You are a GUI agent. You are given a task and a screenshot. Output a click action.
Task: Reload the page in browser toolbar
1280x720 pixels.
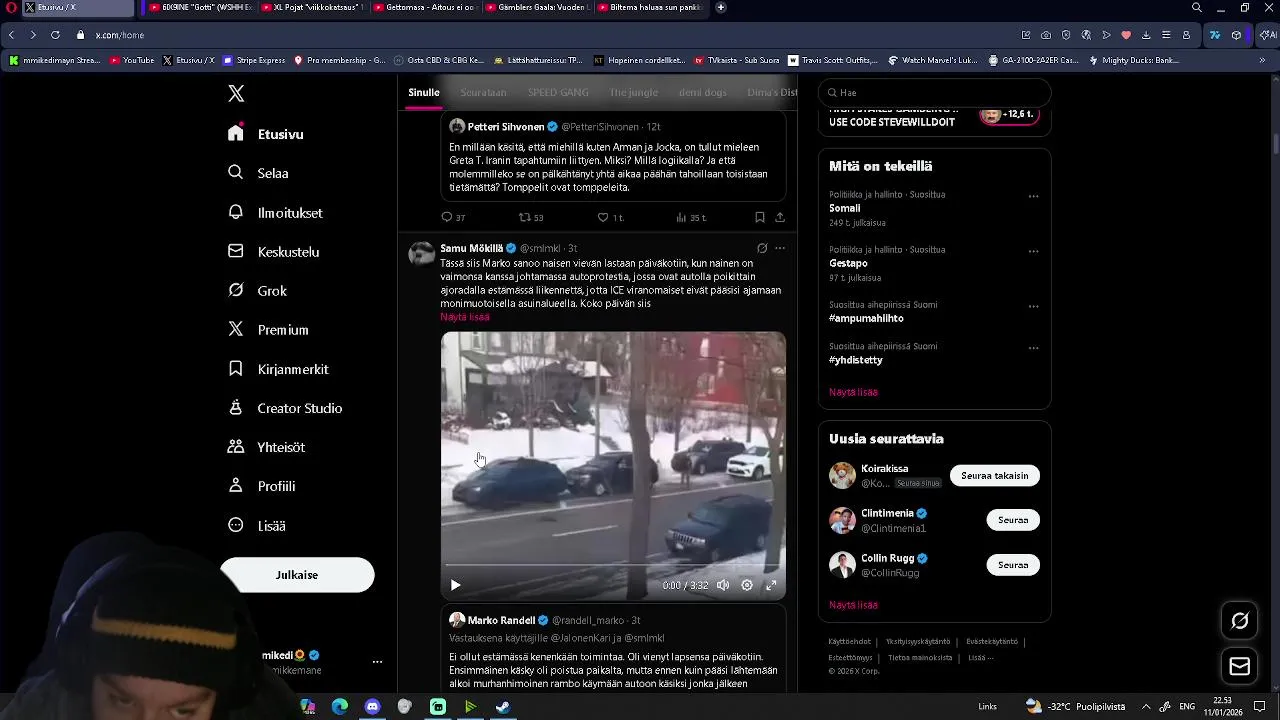pos(55,35)
